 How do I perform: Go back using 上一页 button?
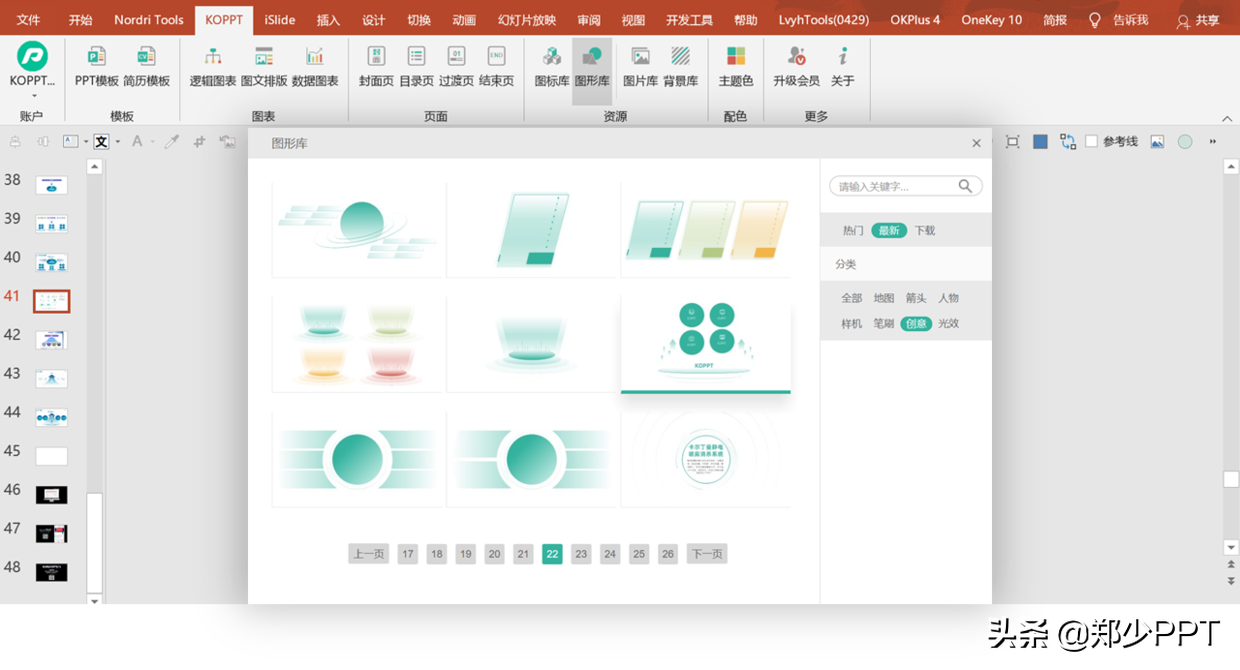[x=368, y=553]
